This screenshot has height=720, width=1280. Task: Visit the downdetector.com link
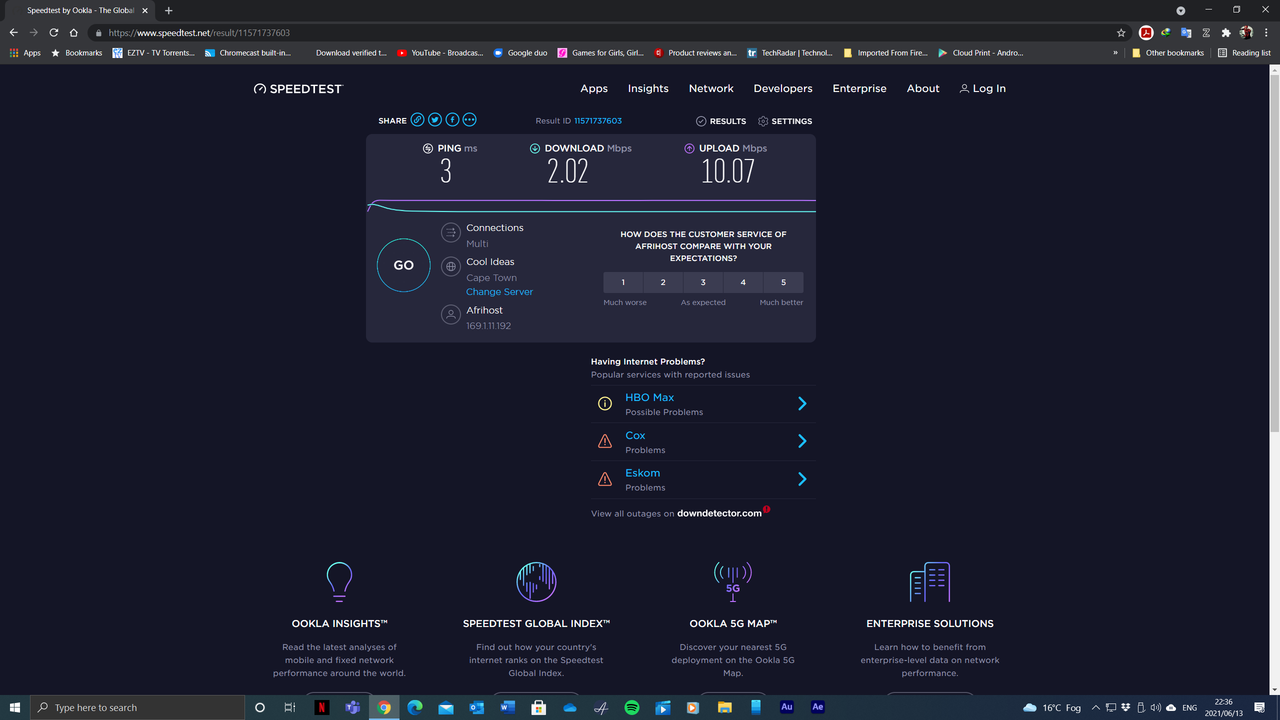coord(719,514)
